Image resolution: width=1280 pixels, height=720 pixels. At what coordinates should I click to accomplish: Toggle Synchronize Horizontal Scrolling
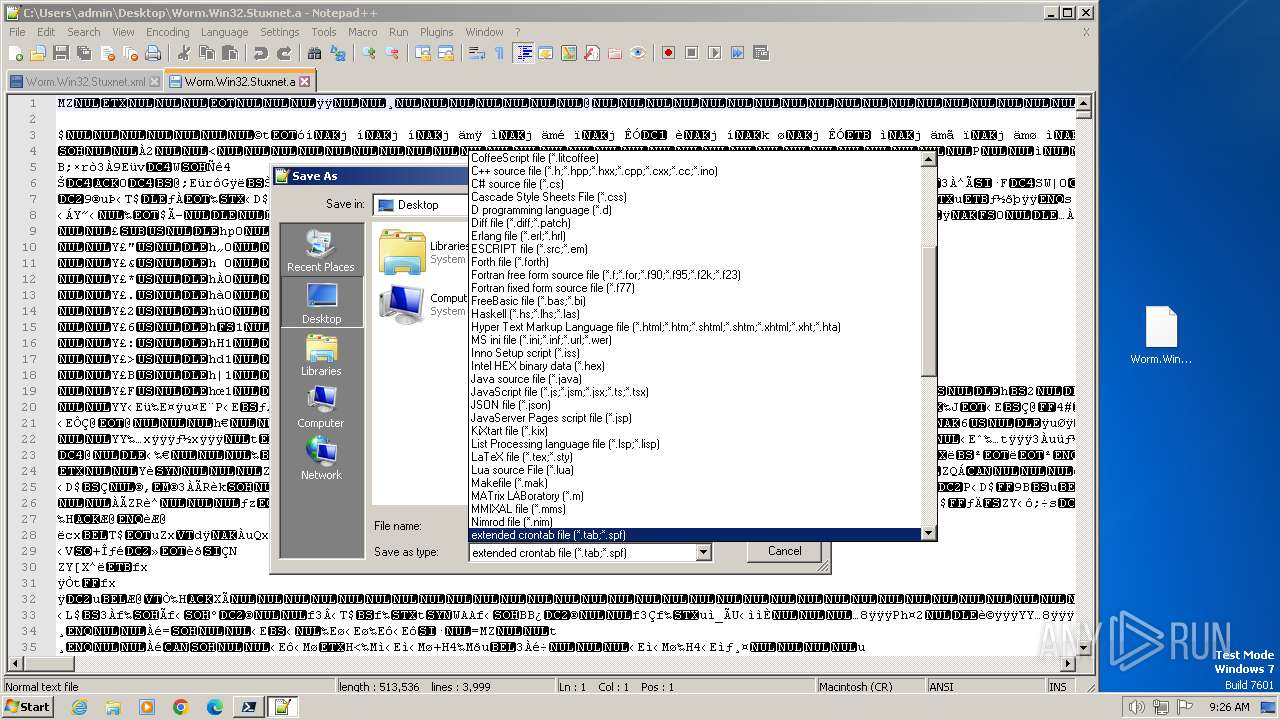coord(447,53)
